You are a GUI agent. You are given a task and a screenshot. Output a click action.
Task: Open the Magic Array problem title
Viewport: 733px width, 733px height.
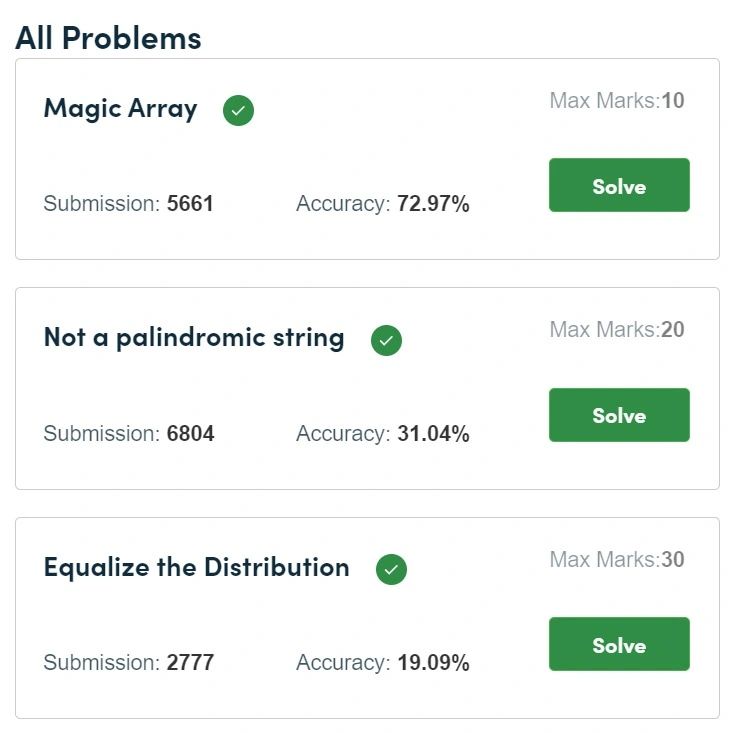(121, 109)
